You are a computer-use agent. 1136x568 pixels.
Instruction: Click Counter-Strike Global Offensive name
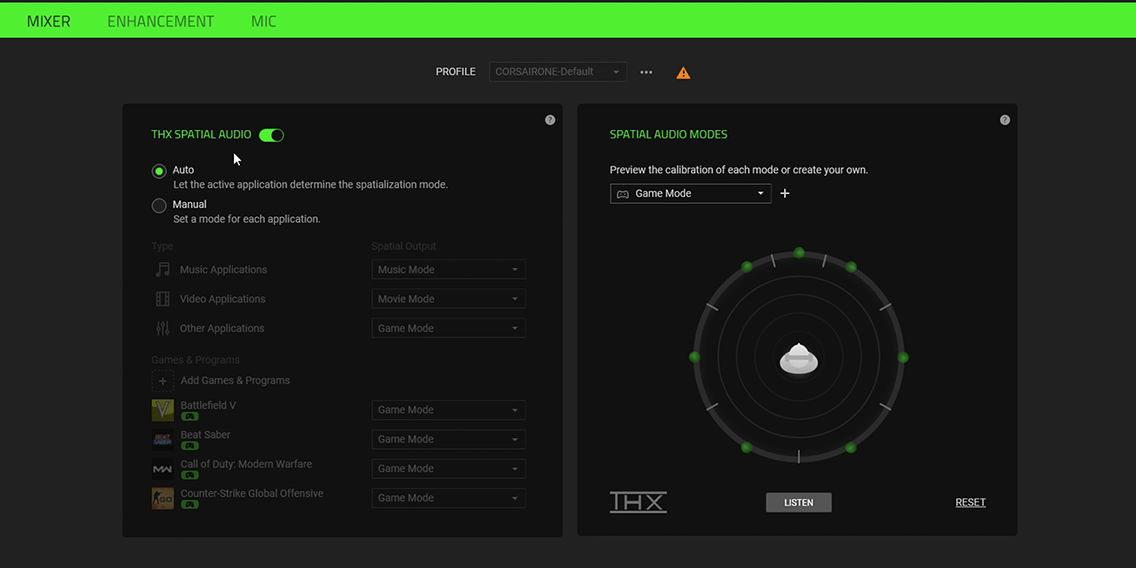(252, 493)
